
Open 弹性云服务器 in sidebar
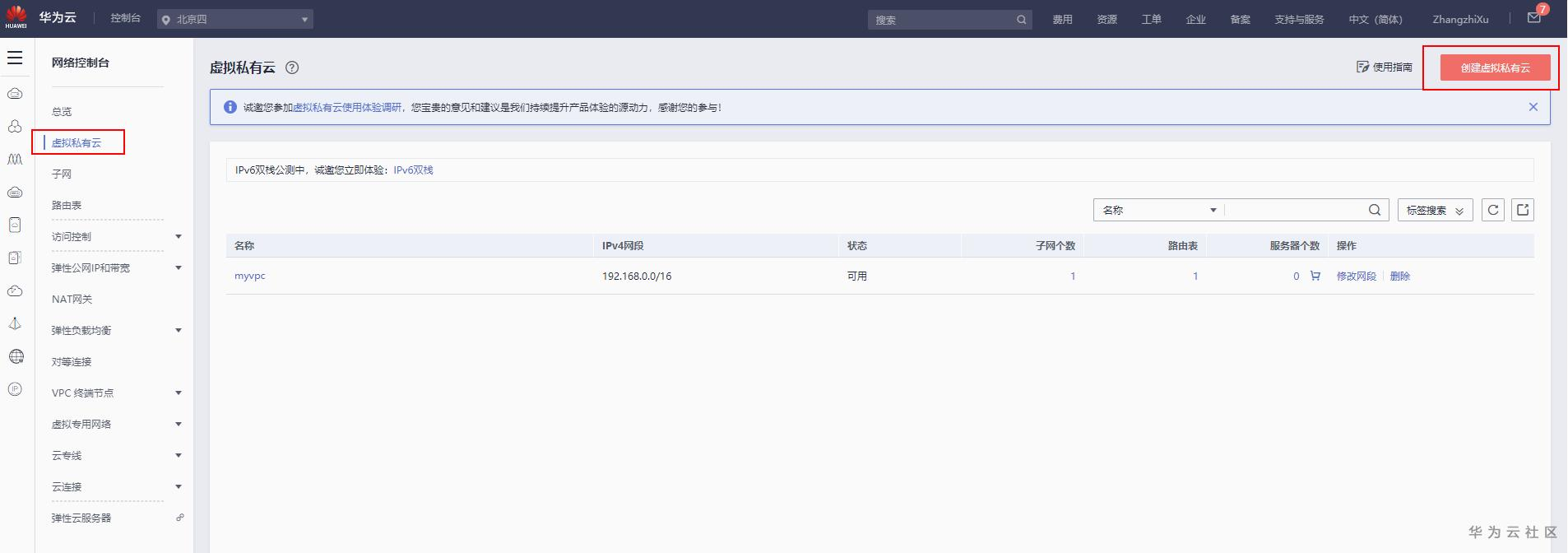(81, 518)
